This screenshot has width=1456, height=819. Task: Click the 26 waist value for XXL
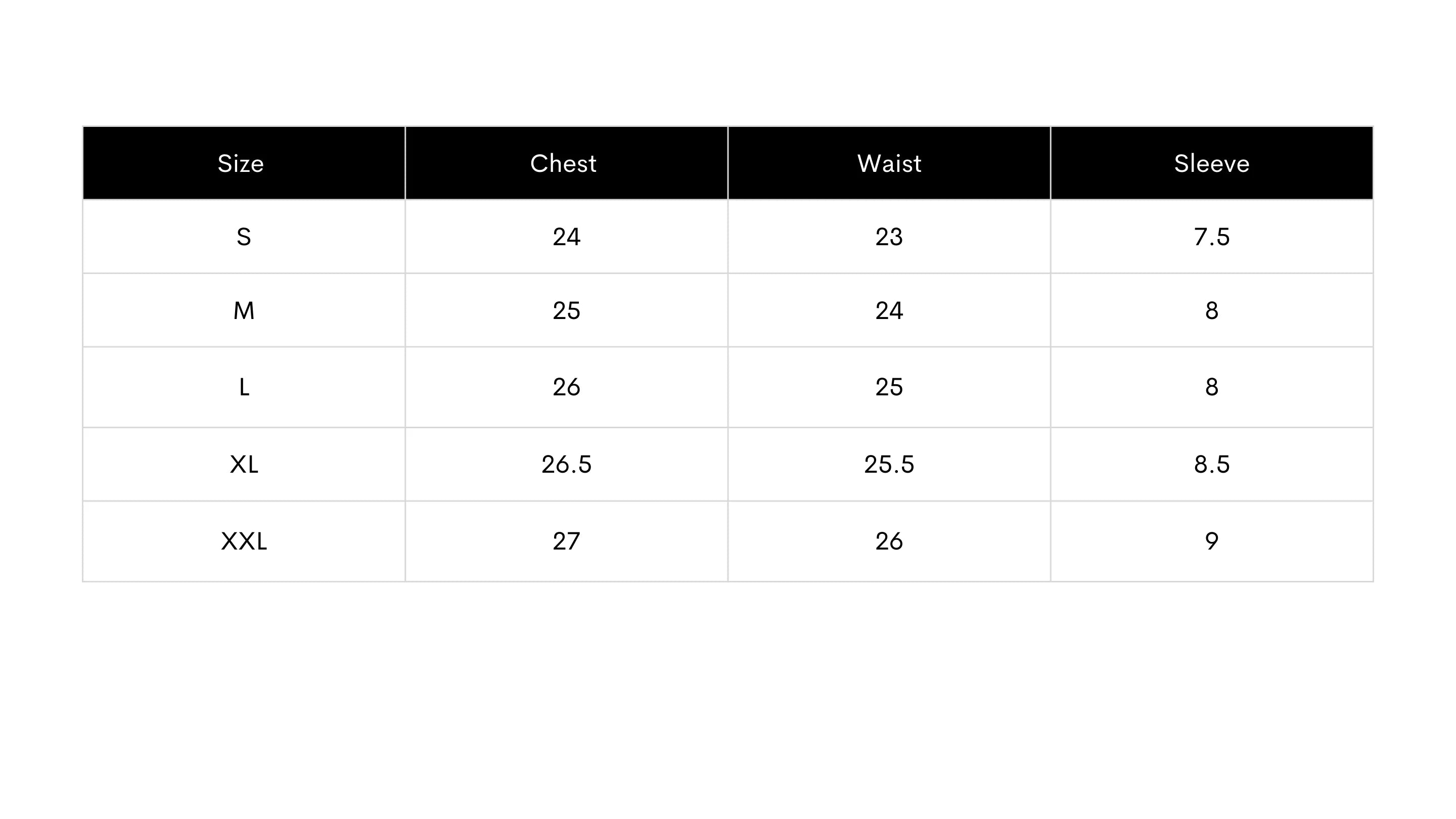[889, 541]
